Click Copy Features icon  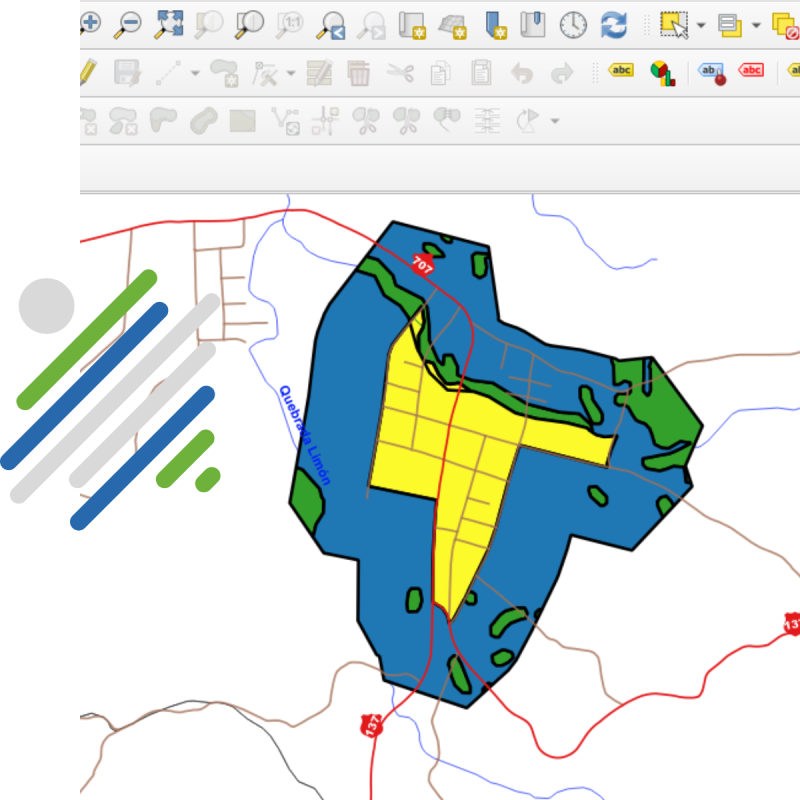(x=440, y=73)
